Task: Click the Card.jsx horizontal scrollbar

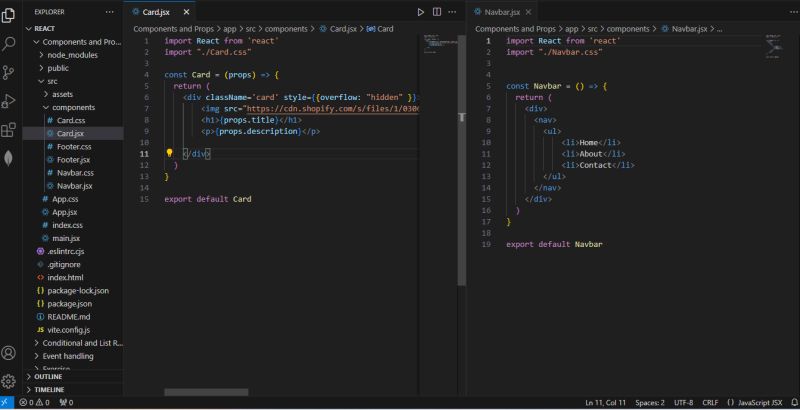Action: (206, 392)
